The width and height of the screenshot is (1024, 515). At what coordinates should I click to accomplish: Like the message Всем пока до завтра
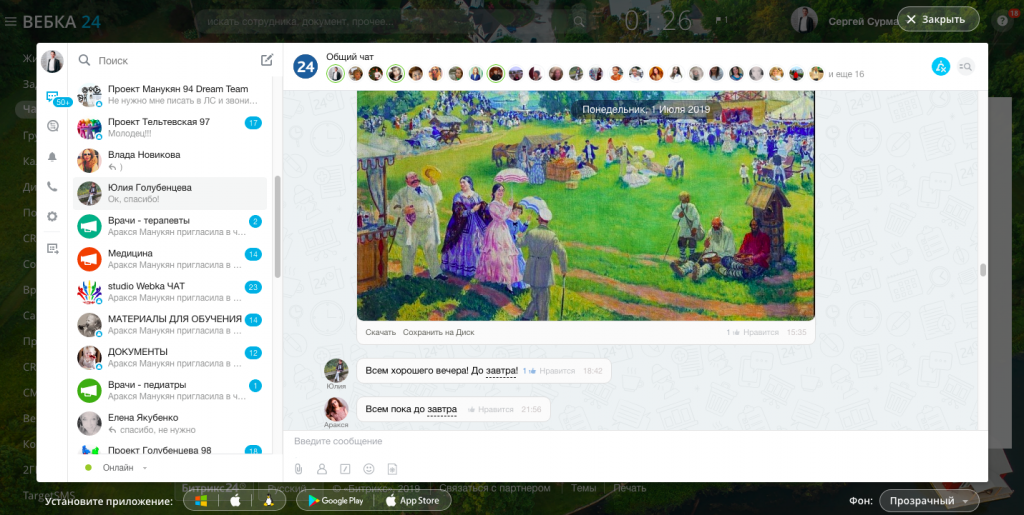[x=490, y=409]
